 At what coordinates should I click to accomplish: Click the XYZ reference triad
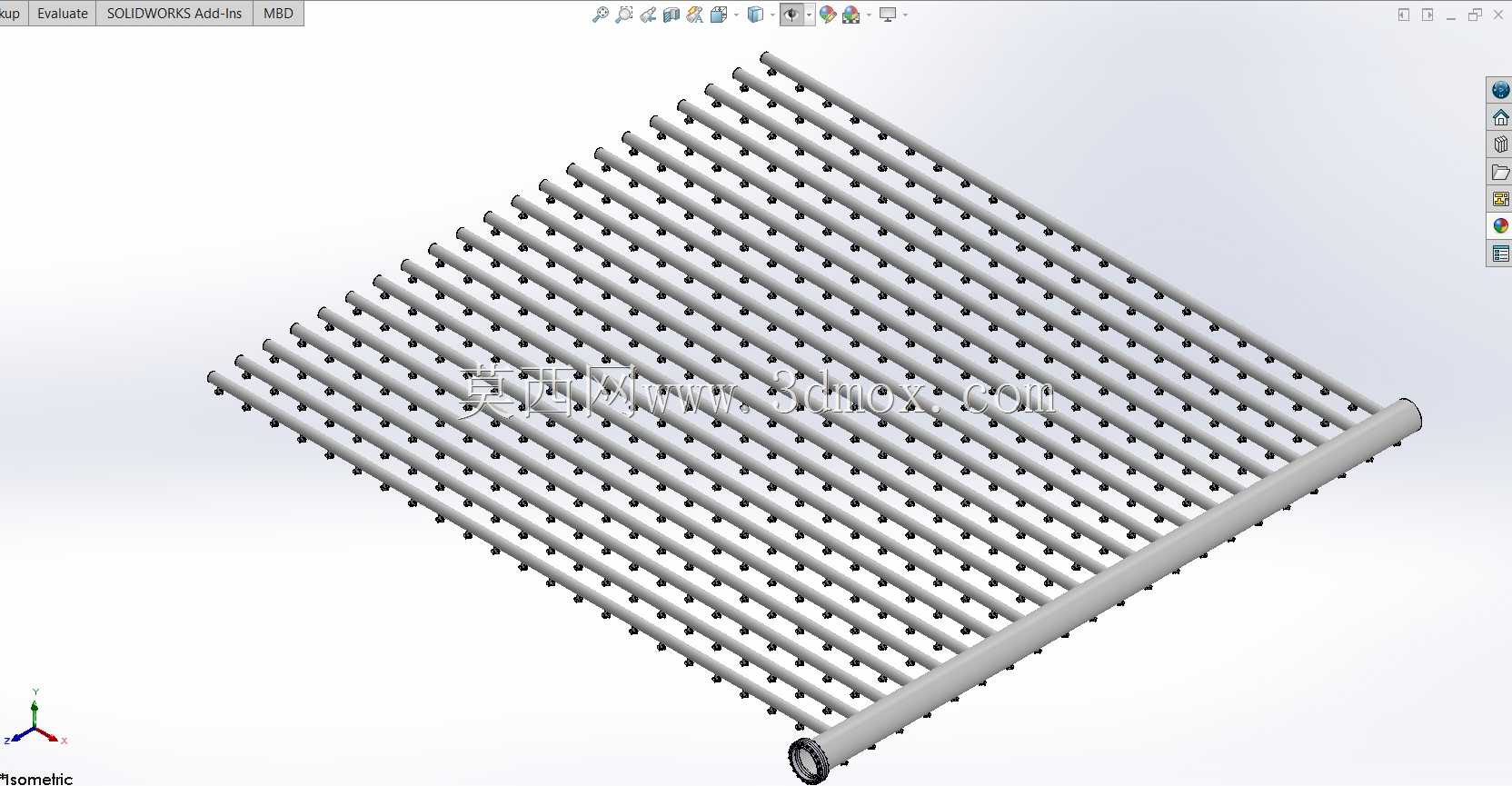(x=35, y=718)
